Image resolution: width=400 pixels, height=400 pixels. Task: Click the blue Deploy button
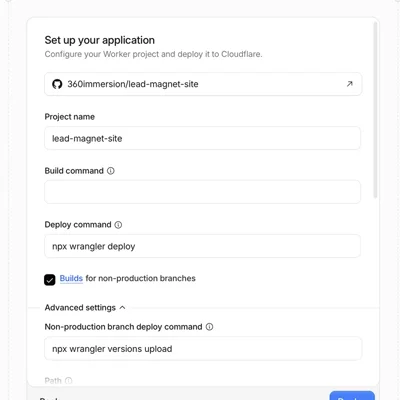tap(352, 396)
